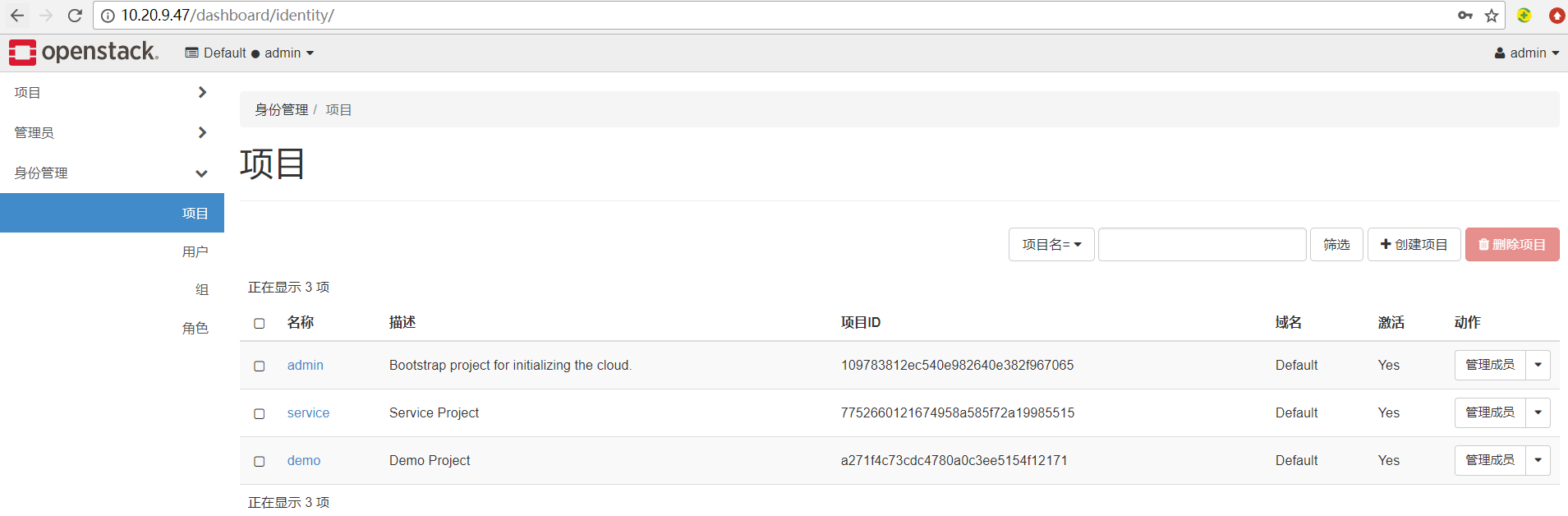This screenshot has height=516, width=1568.
Task: Check the checkbox for the demo project row
Action: (260, 461)
